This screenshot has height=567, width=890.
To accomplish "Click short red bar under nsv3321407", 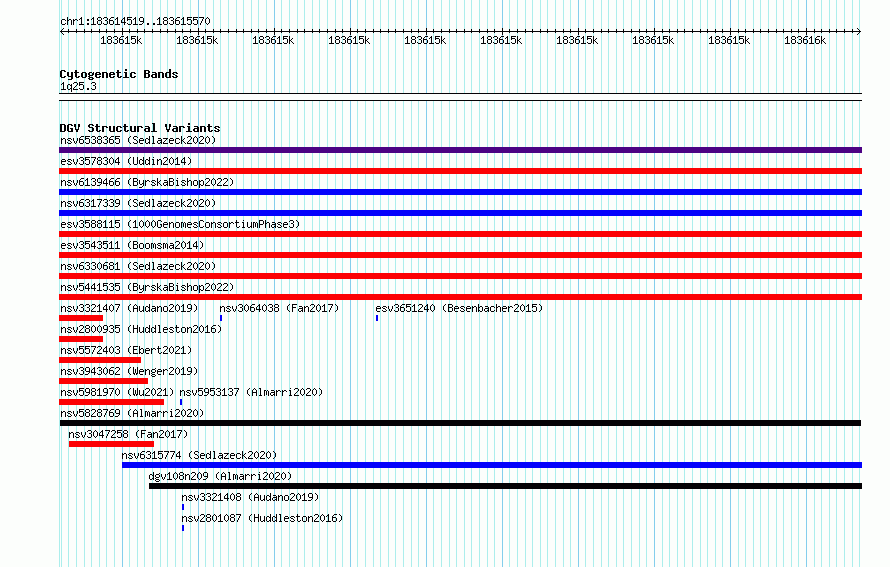I will 81,318.
